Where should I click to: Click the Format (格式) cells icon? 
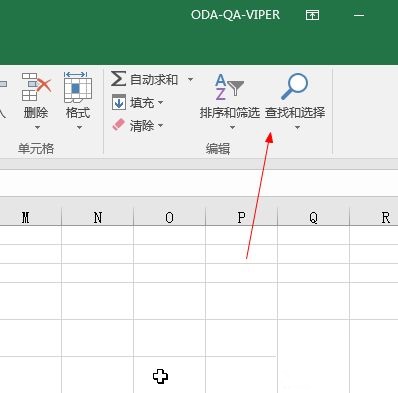tap(78, 87)
